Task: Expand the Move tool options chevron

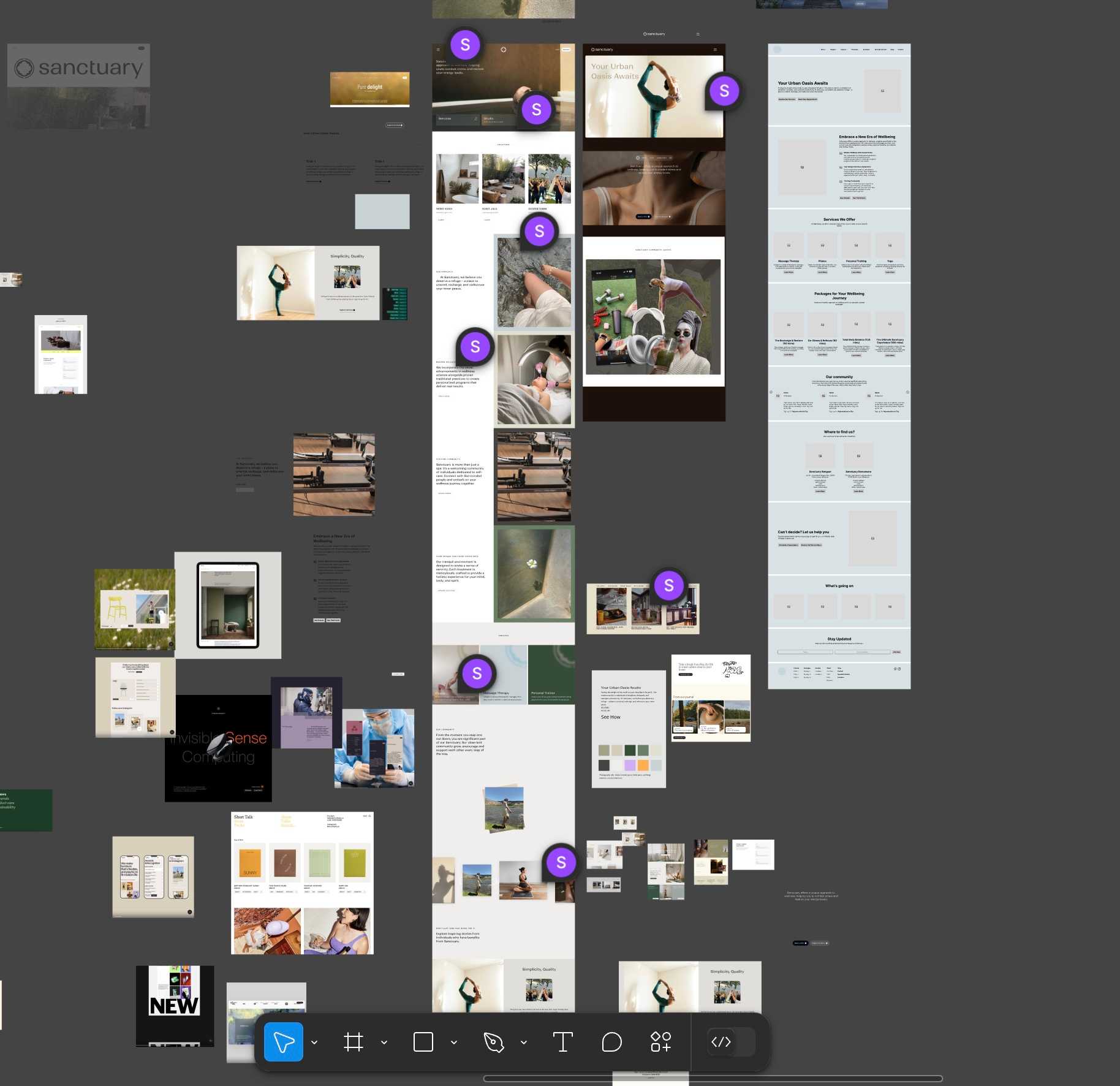Action: coord(314,1042)
